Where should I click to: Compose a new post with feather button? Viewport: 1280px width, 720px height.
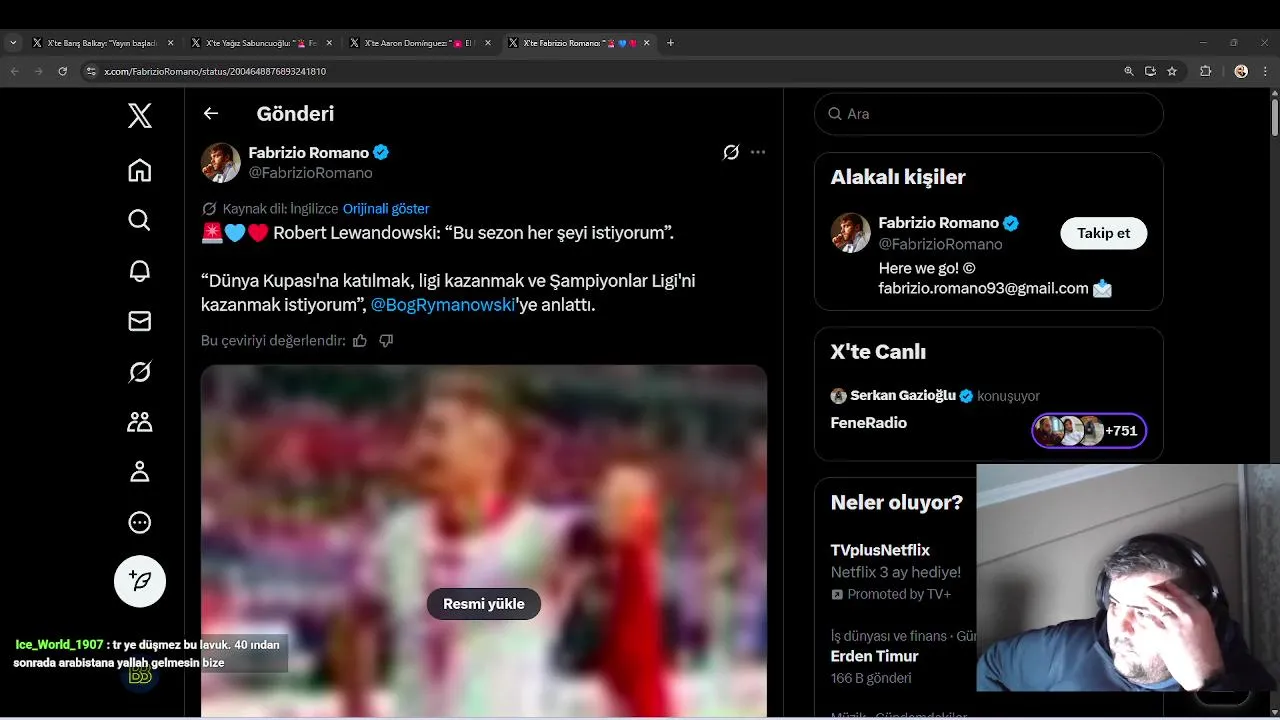[140, 581]
